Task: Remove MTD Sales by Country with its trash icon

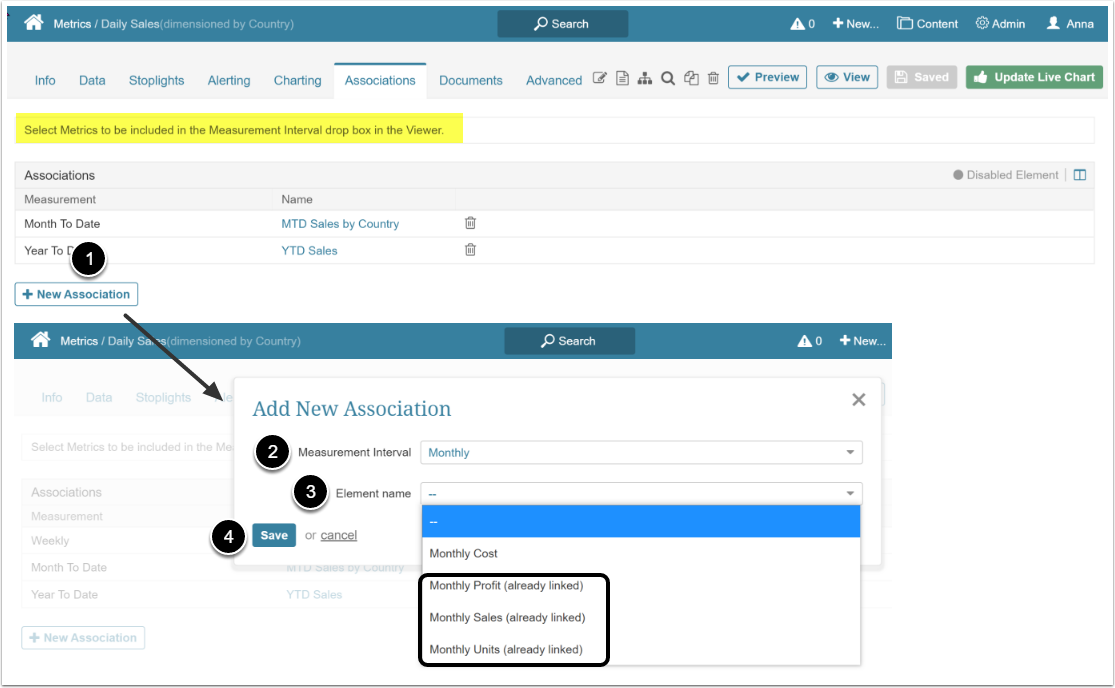Action: 470,223
